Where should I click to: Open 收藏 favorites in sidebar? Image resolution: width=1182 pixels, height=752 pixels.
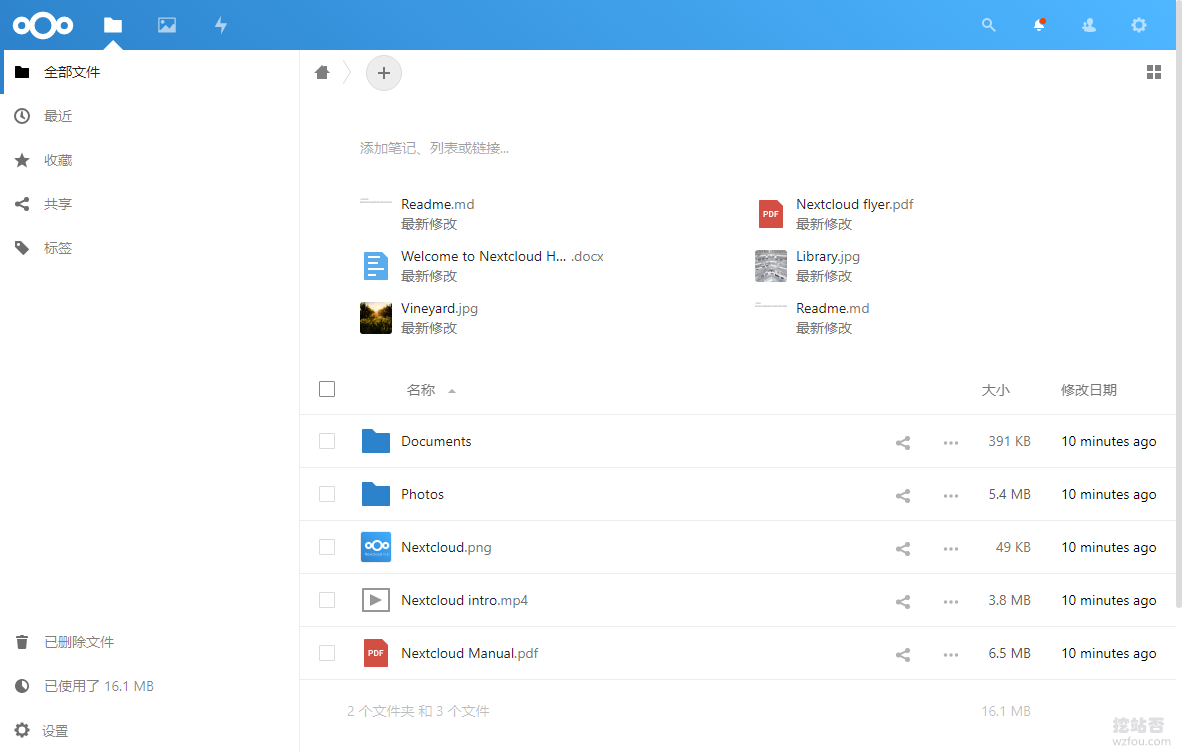point(151,160)
